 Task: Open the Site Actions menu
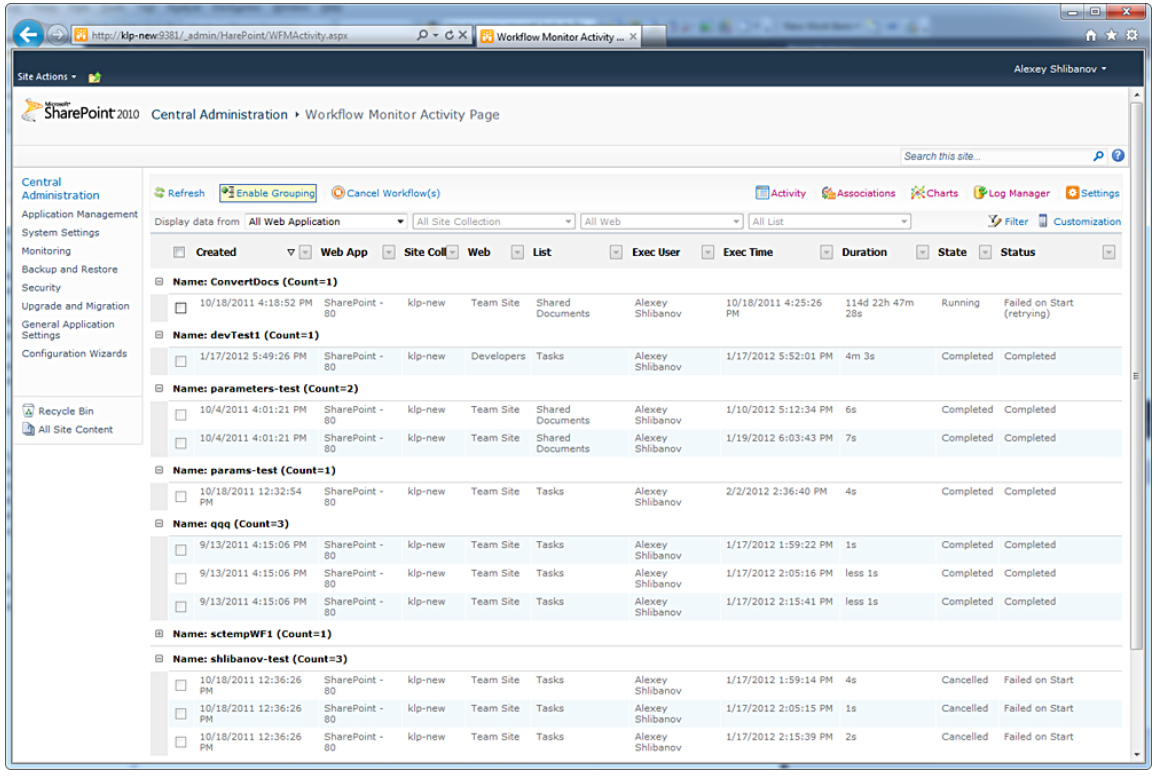46,77
